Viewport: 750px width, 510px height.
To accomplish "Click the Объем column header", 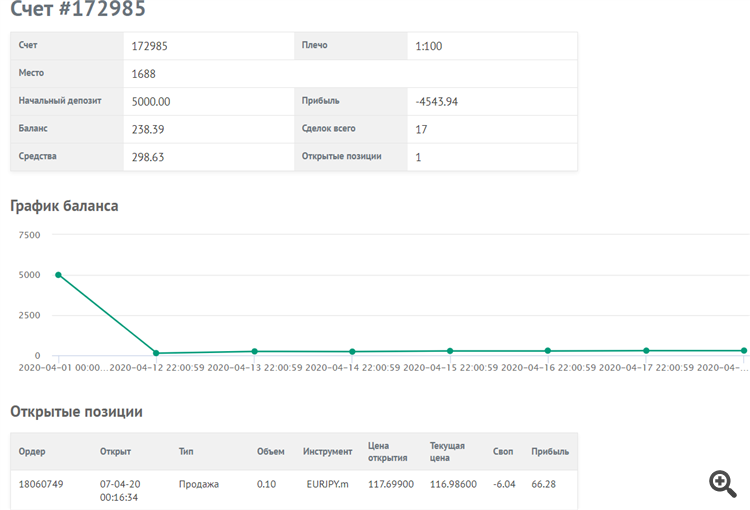I will coord(270,451).
